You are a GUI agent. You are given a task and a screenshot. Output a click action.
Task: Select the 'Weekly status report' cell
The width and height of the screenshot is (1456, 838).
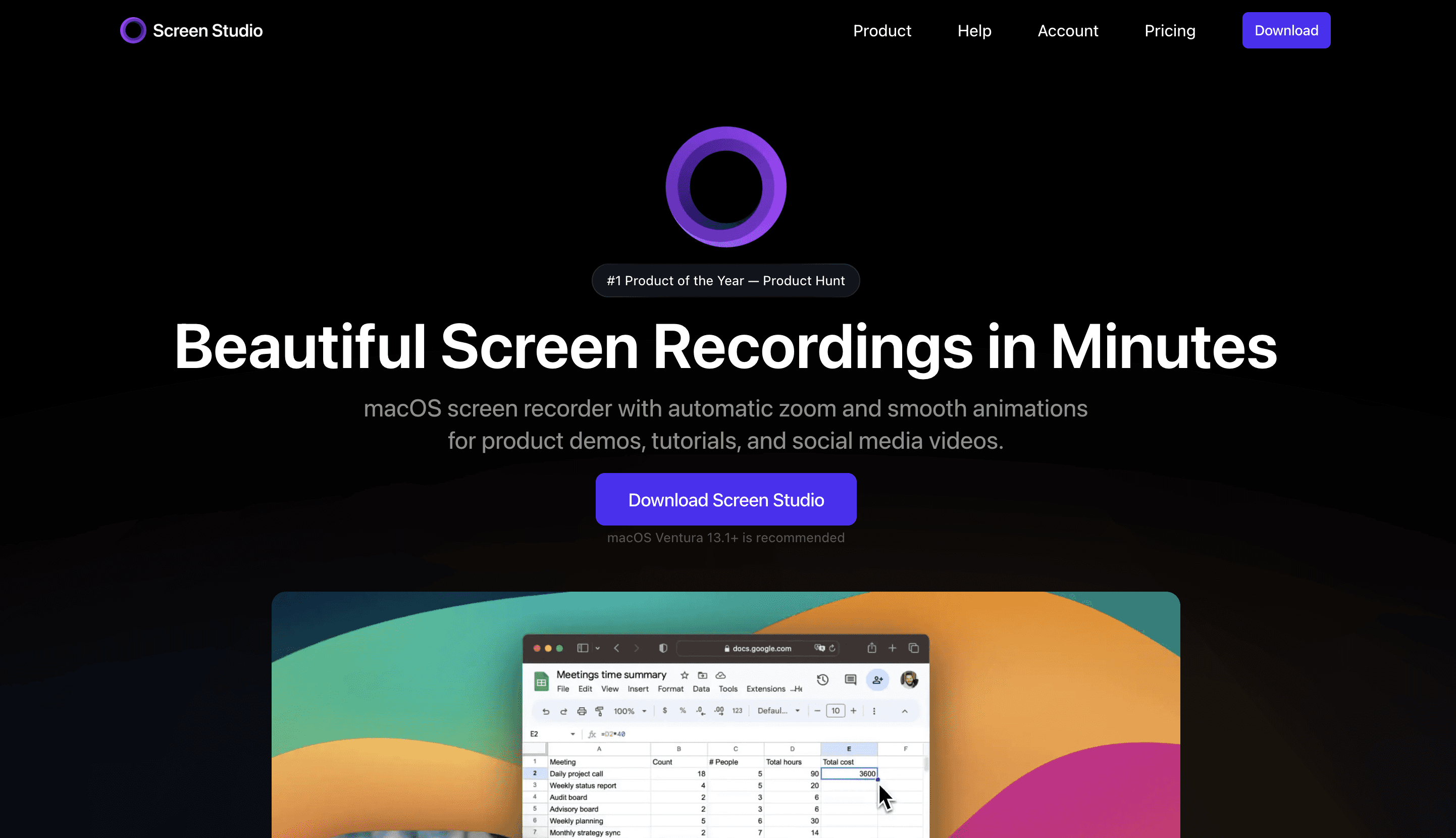(x=599, y=785)
